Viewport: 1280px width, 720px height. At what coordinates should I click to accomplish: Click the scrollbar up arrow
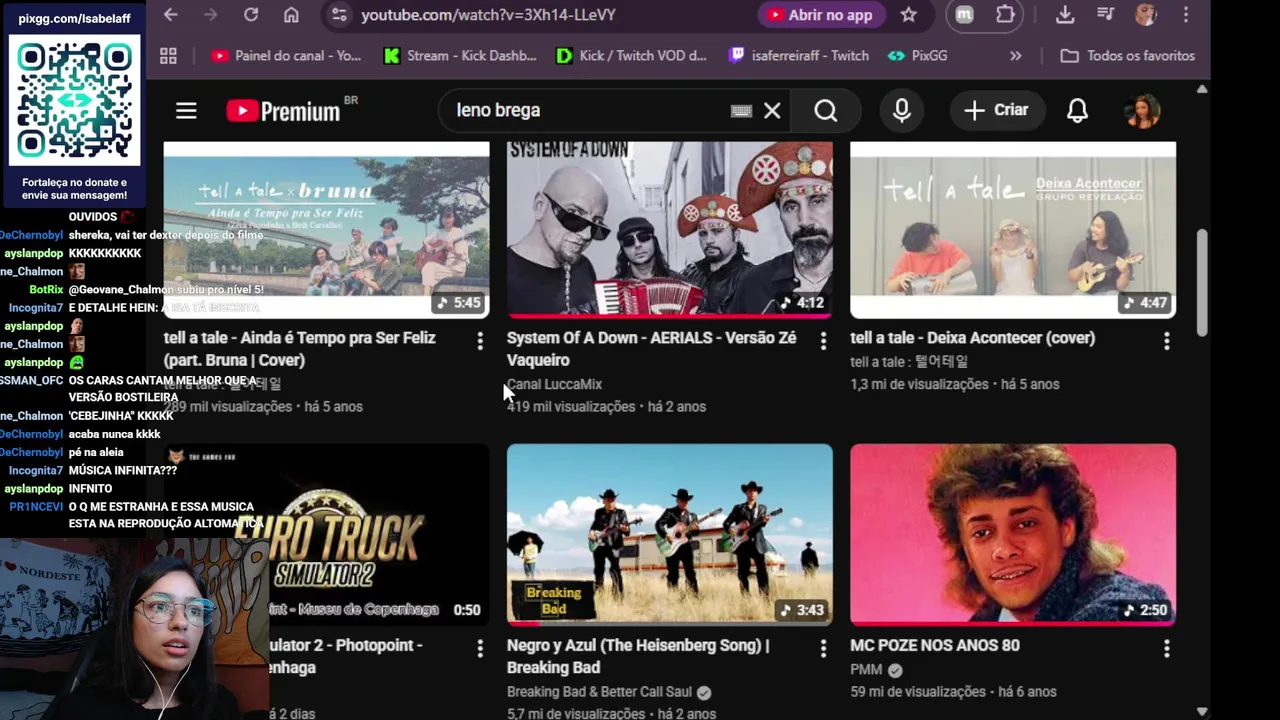point(1202,89)
